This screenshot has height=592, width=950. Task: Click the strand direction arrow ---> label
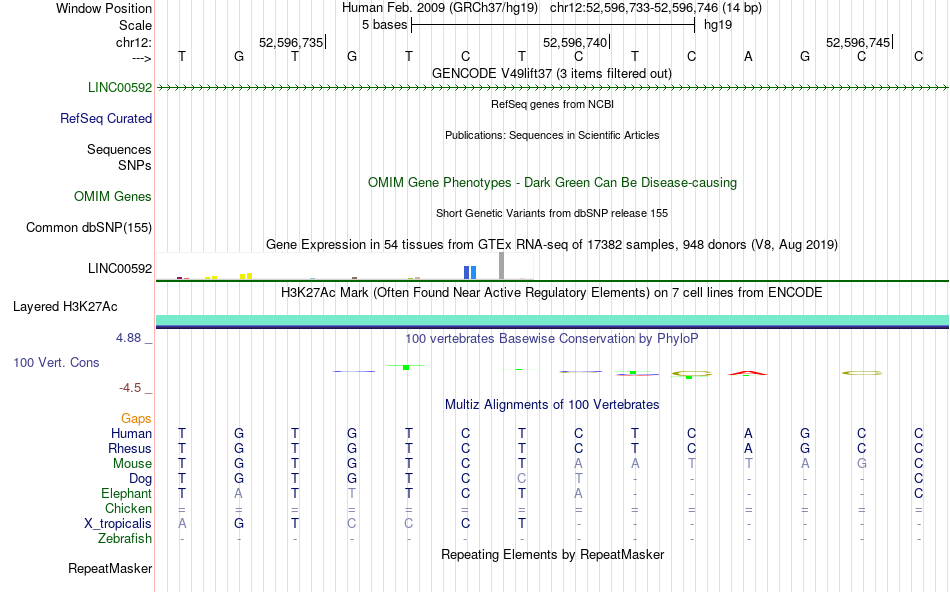141,58
